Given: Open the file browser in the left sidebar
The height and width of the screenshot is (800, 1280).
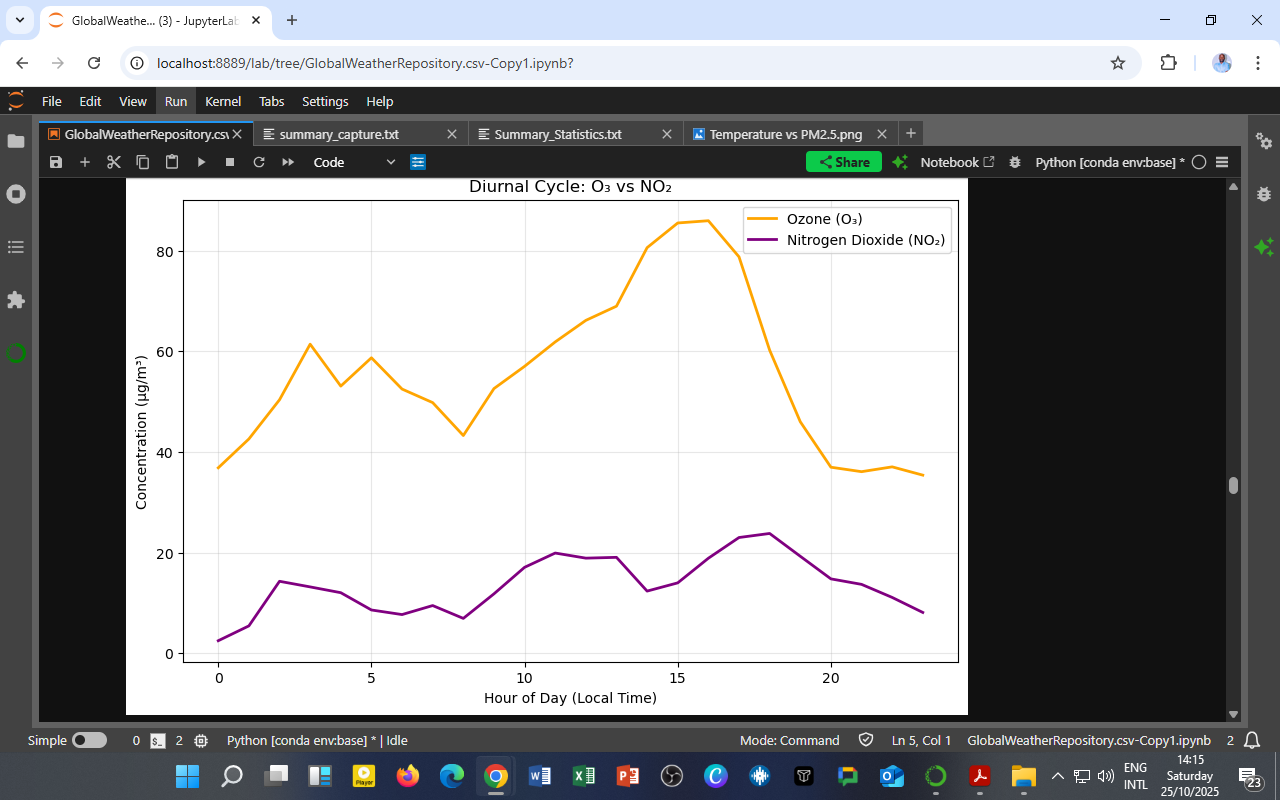Looking at the screenshot, I should (16, 141).
